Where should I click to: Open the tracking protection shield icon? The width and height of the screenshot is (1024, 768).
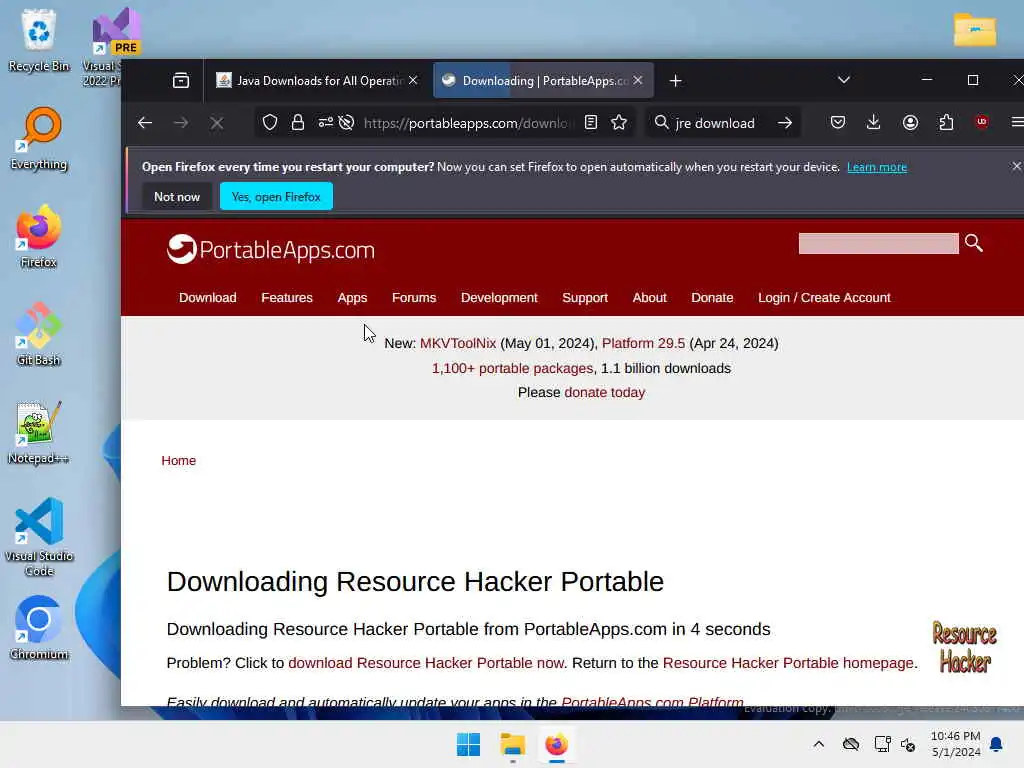pyautogui.click(x=270, y=123)
